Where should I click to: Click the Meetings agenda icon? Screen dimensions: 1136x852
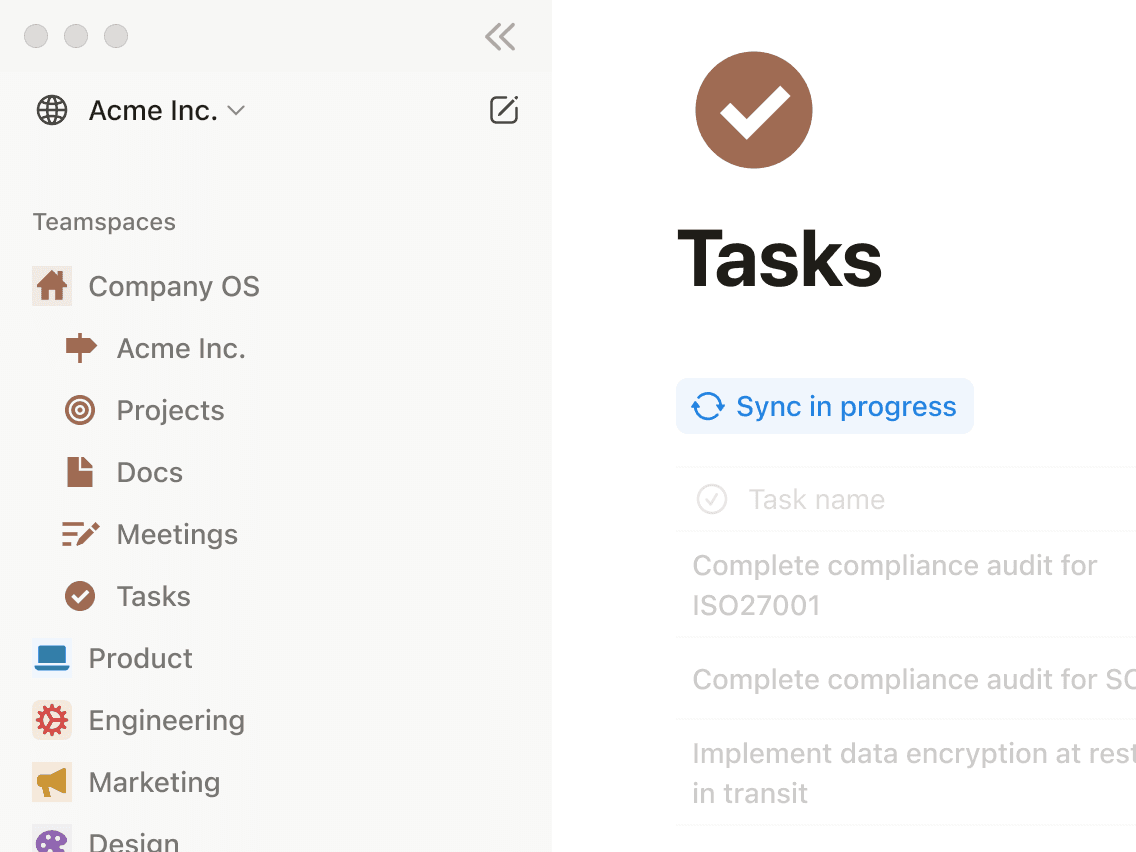(79, 534)
